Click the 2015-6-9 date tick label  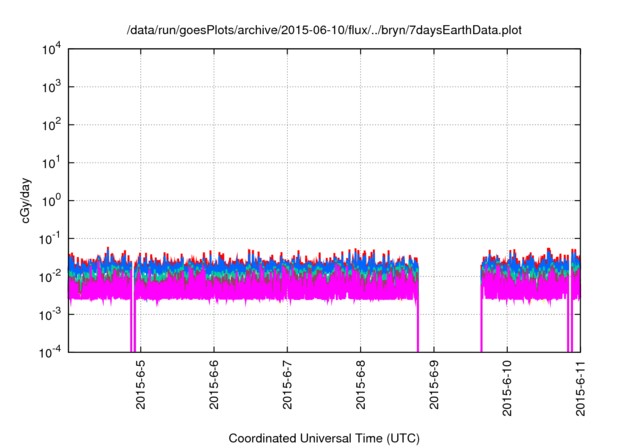coord(434,385)
